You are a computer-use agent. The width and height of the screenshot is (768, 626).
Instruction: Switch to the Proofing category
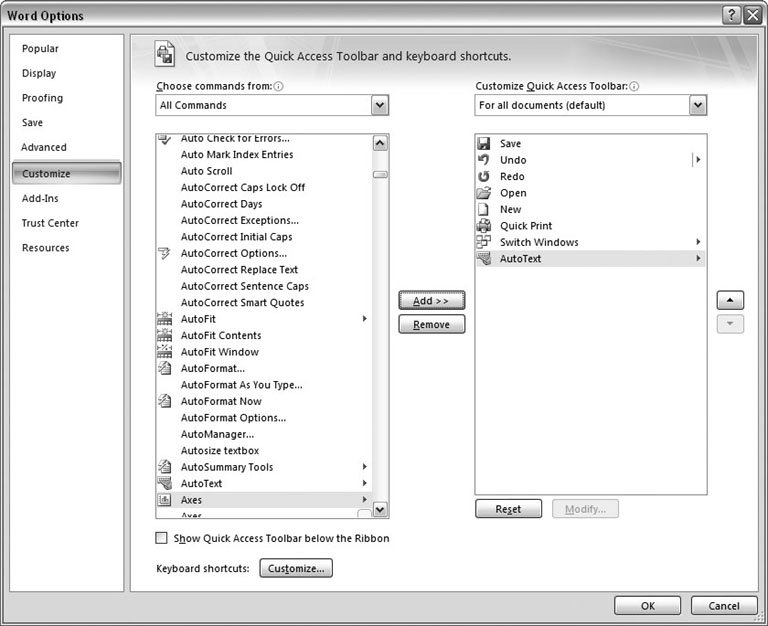pos(42,98)
